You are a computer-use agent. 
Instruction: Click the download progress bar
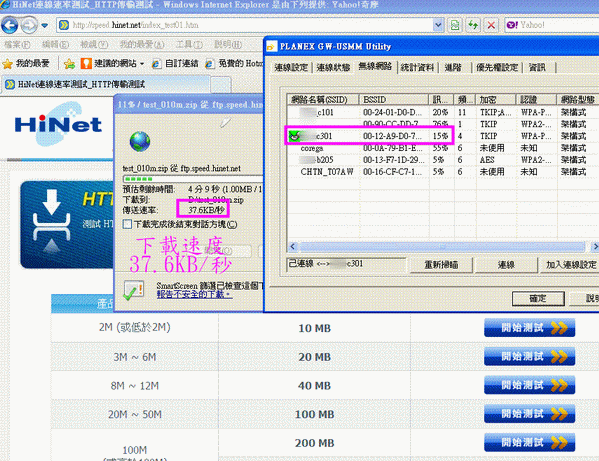tap(193, 178)
